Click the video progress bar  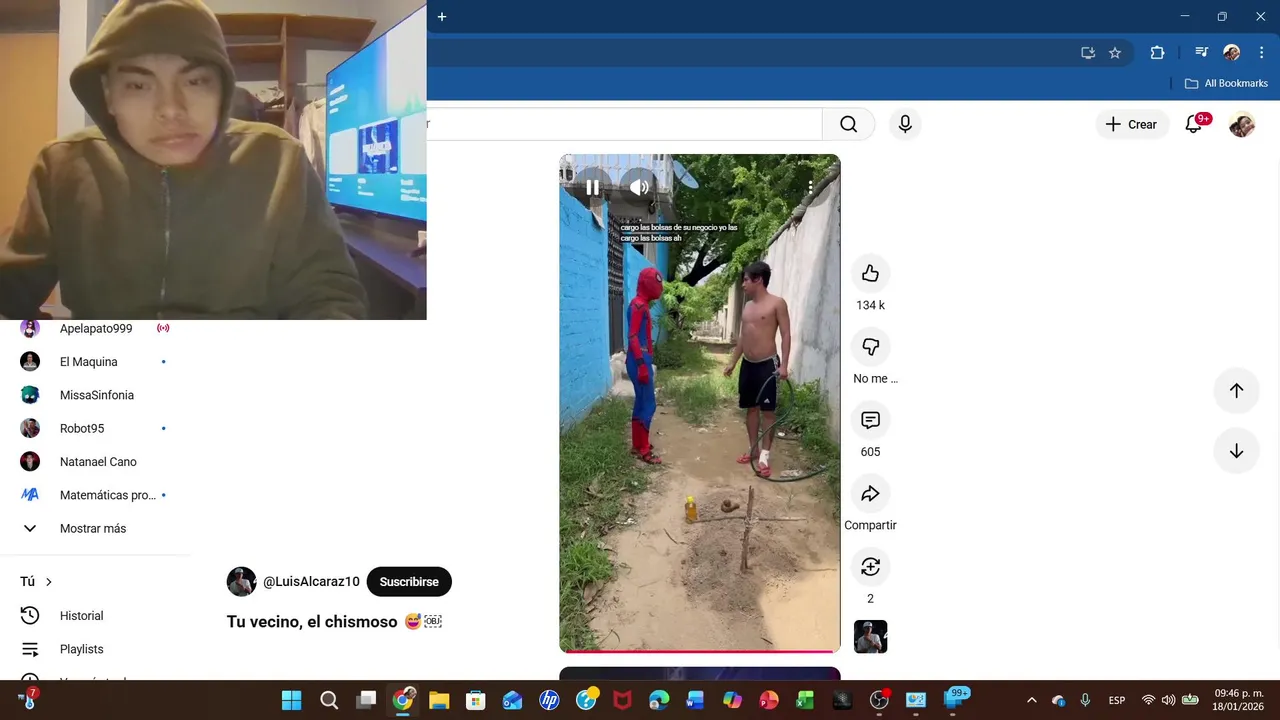point(700,651)
